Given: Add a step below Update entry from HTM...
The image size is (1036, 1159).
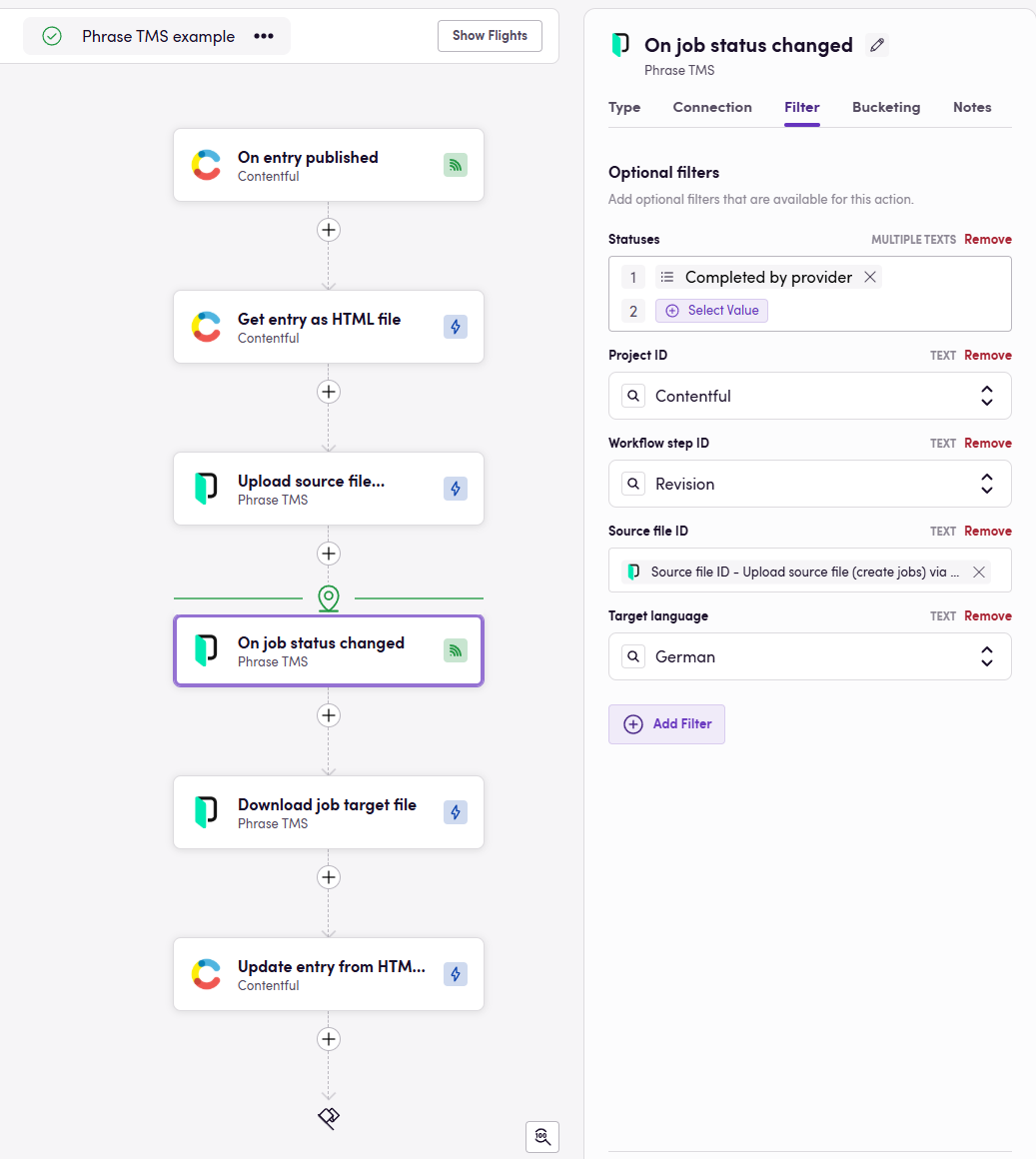Looking at the screenshot, I should (x=328, y=1039).
